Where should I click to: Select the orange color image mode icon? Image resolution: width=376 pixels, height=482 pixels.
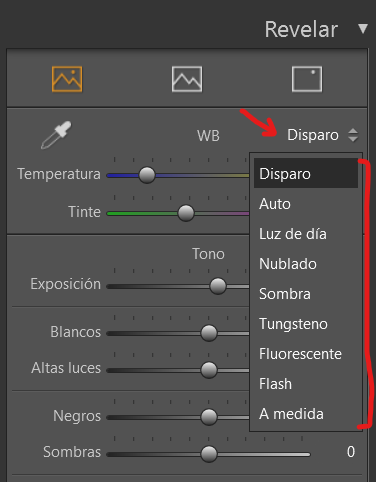(x=67, y=79)
